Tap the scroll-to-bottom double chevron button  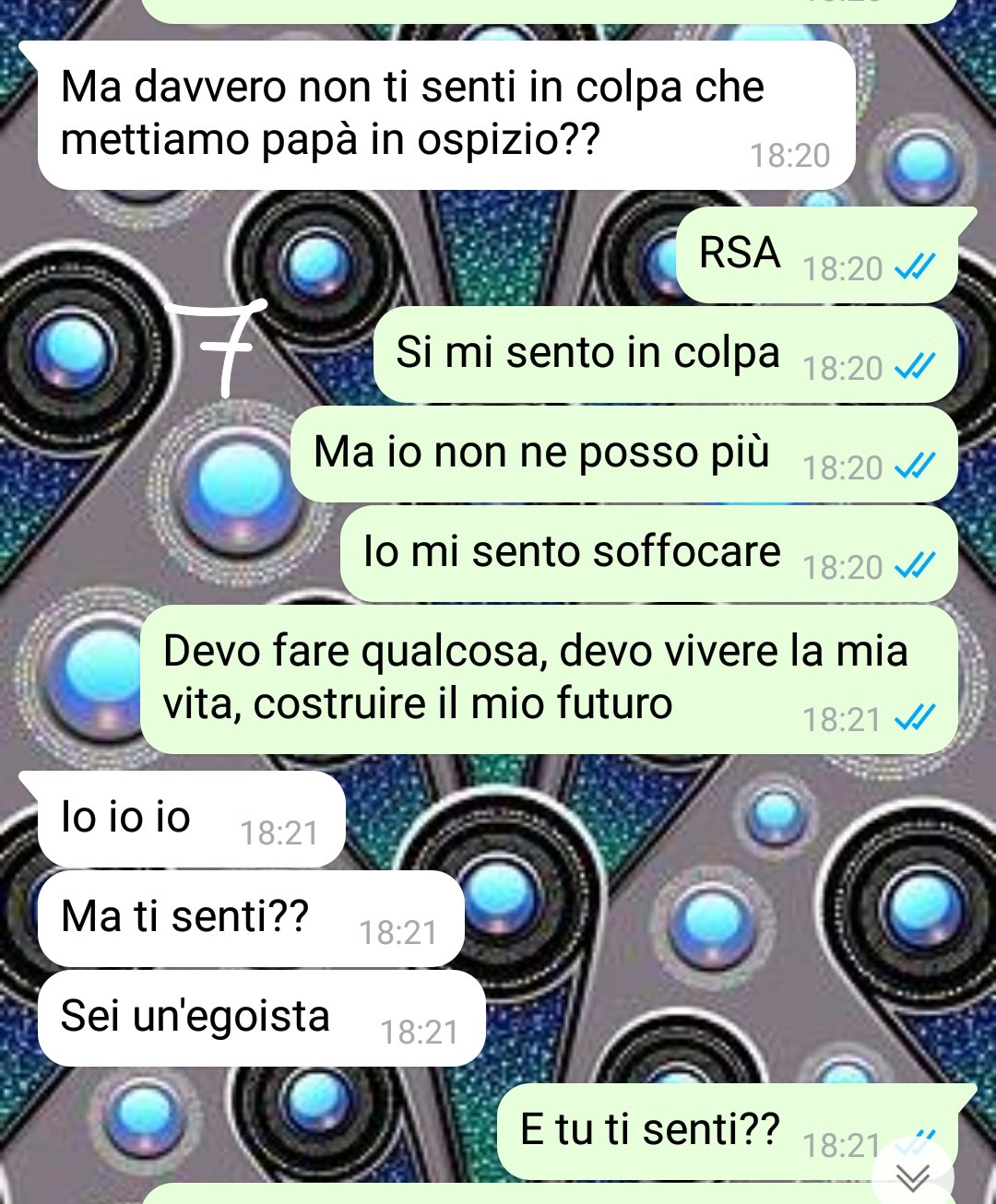913,1177
